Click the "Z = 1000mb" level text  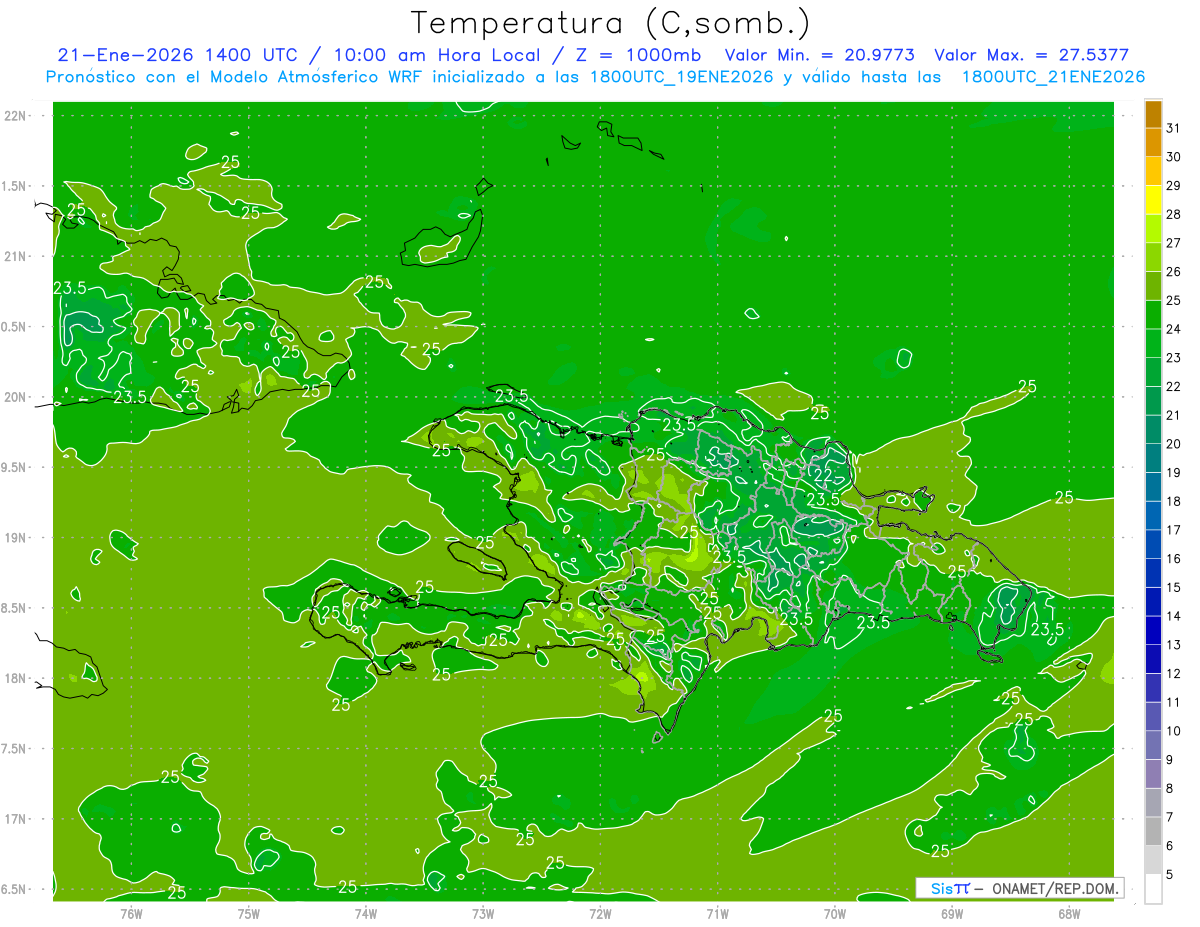click(638, 55)
